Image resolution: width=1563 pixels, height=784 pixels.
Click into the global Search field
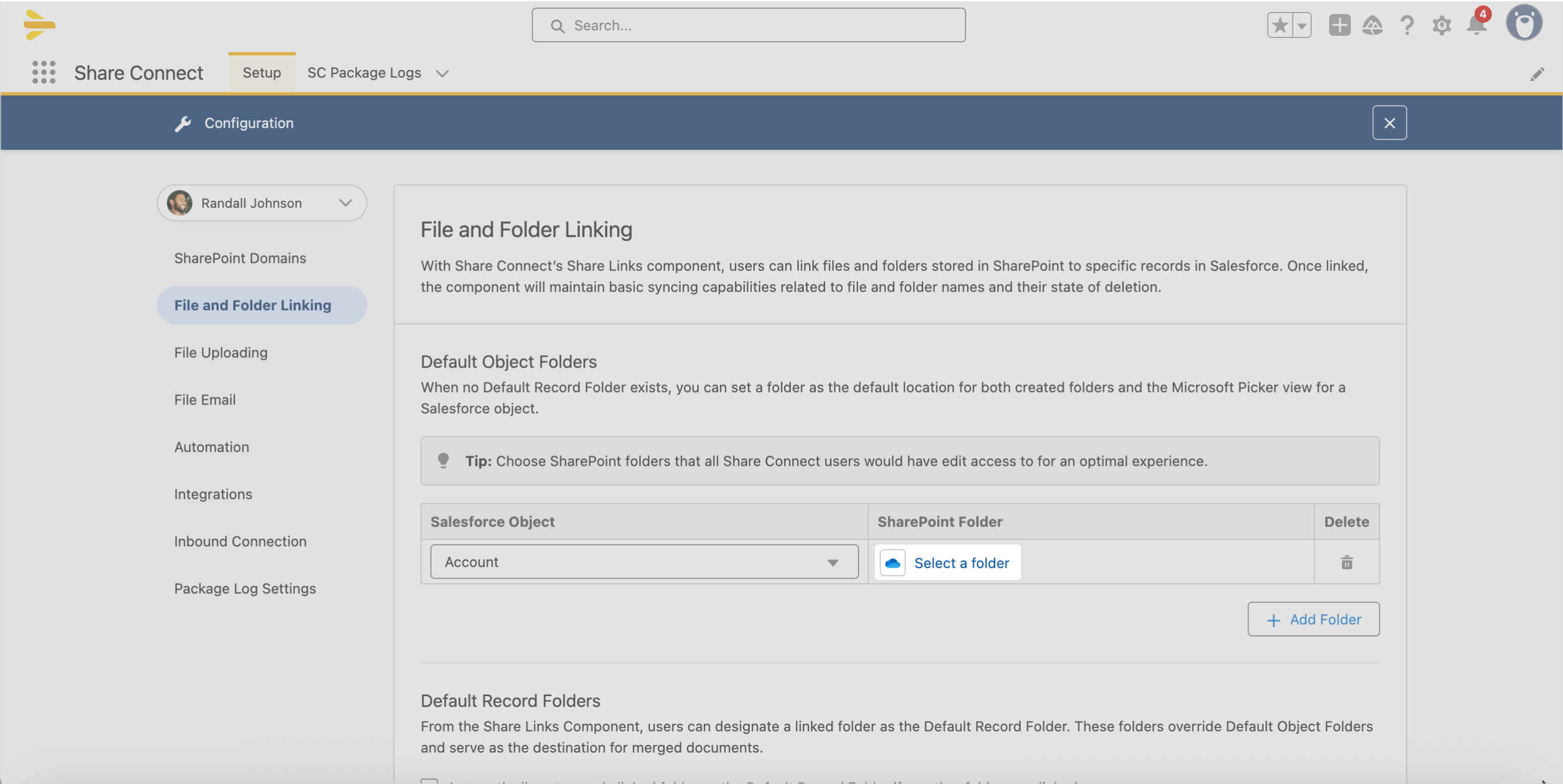click(748, 25)
